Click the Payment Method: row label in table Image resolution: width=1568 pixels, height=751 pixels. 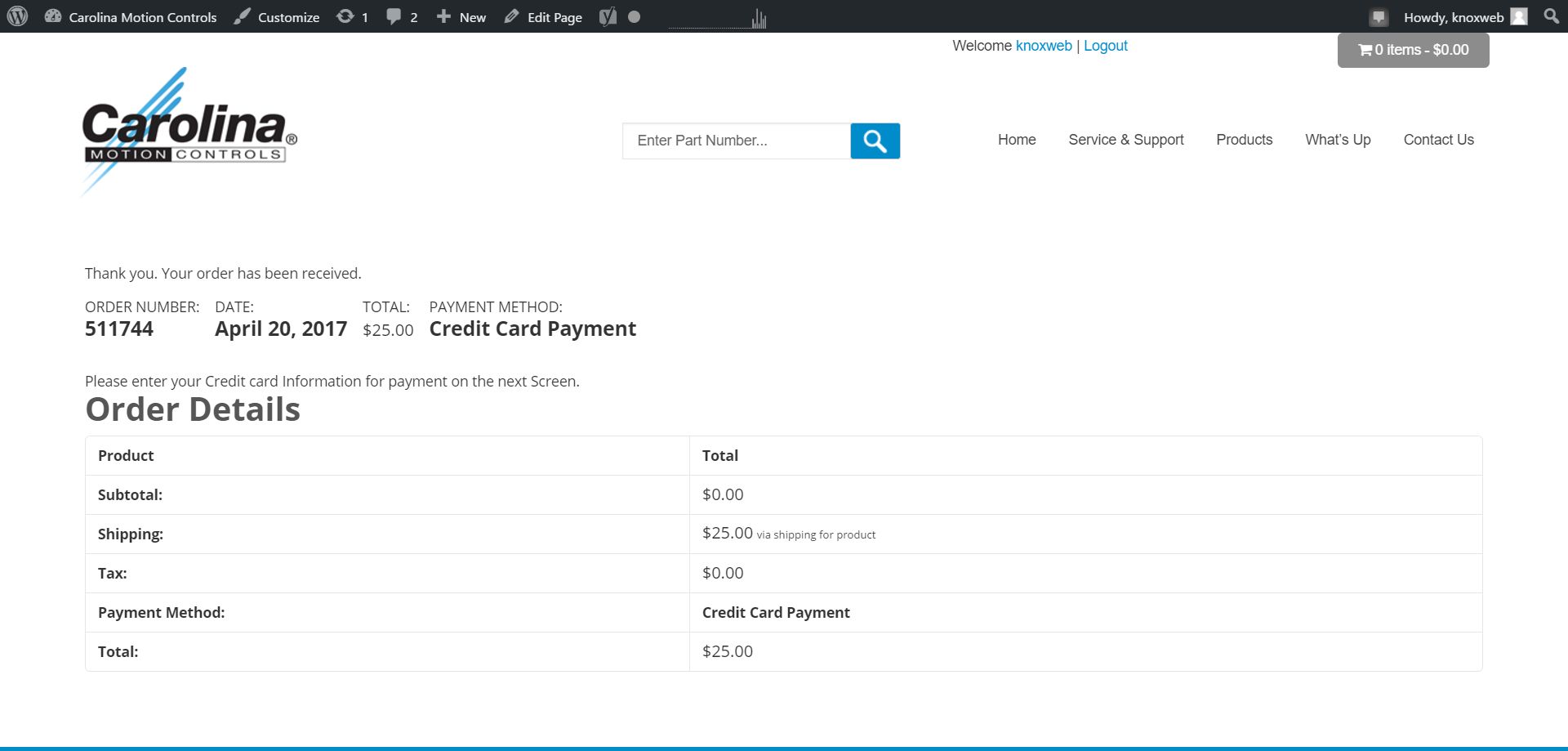click(x=161, y=612)
